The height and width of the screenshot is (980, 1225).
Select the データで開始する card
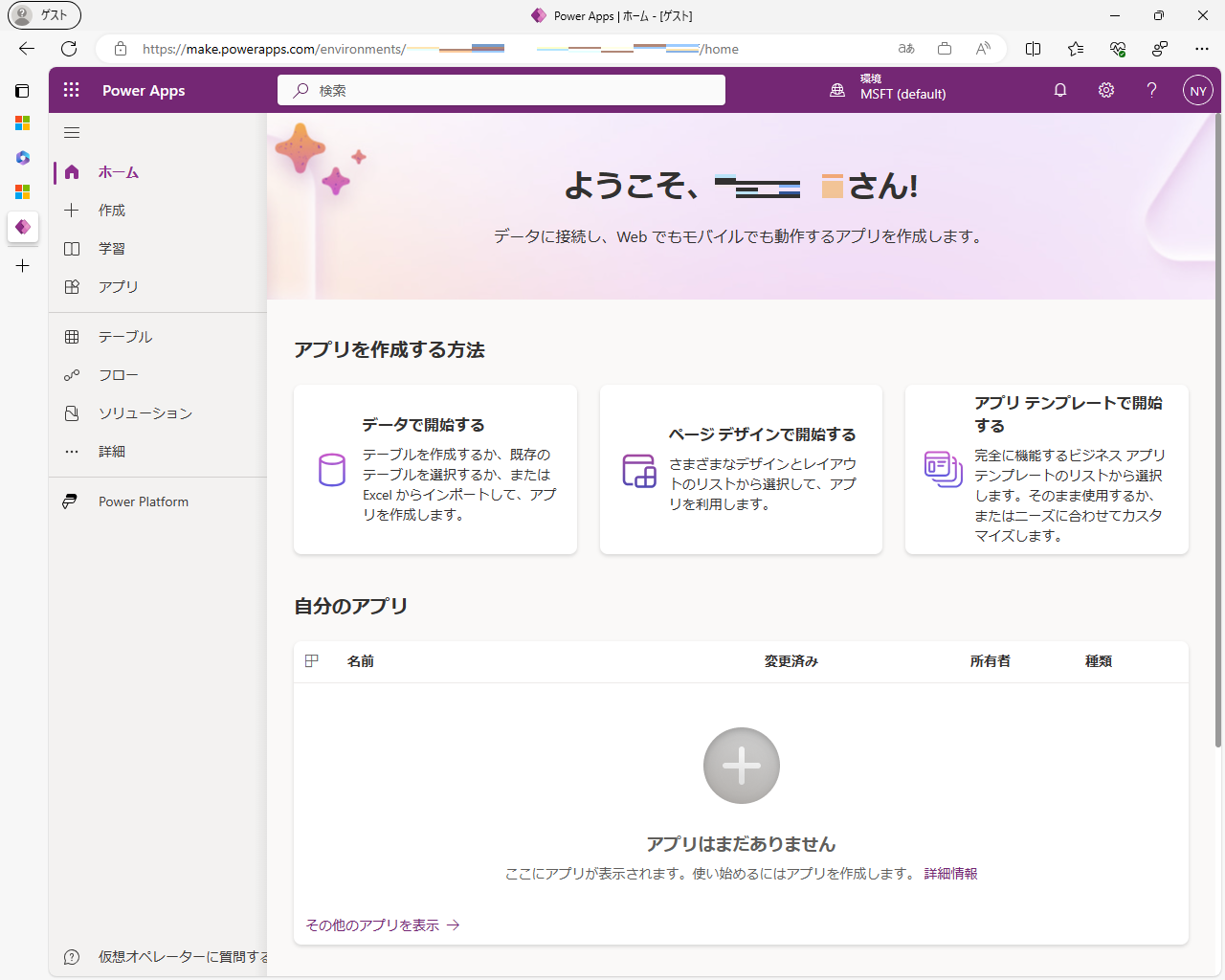pyautogui.click(x=435, y=470)
